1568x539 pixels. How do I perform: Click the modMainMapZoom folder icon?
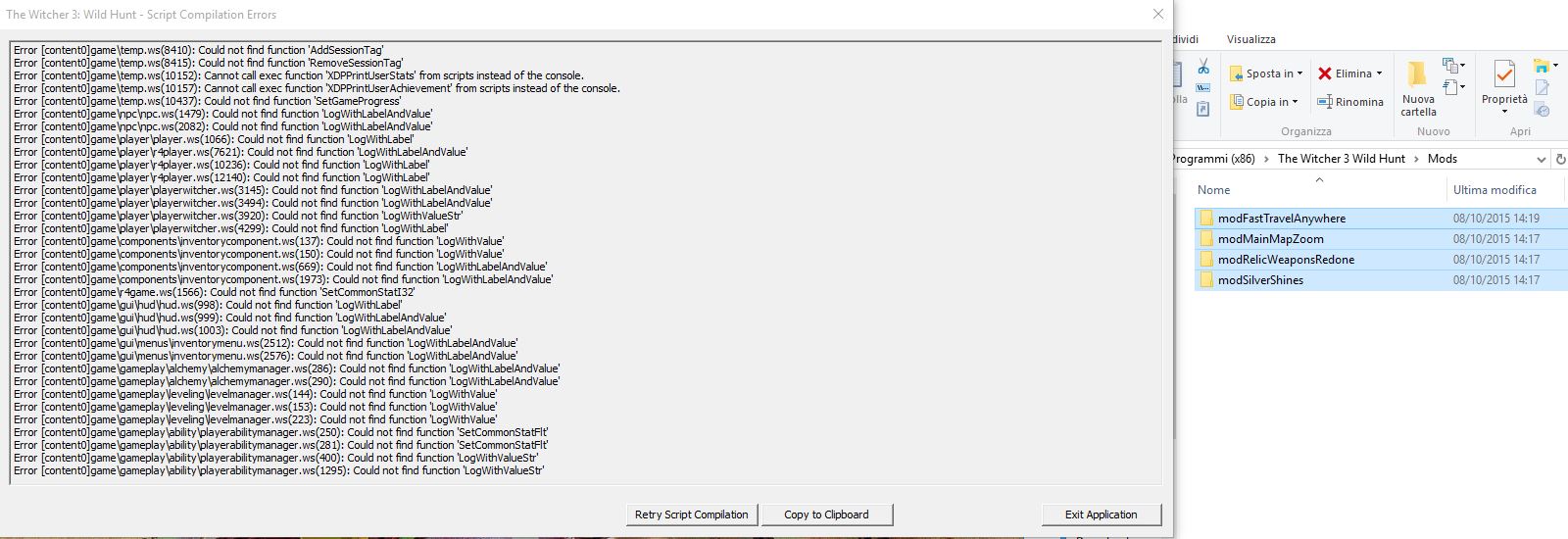[x=1206, y=239]
